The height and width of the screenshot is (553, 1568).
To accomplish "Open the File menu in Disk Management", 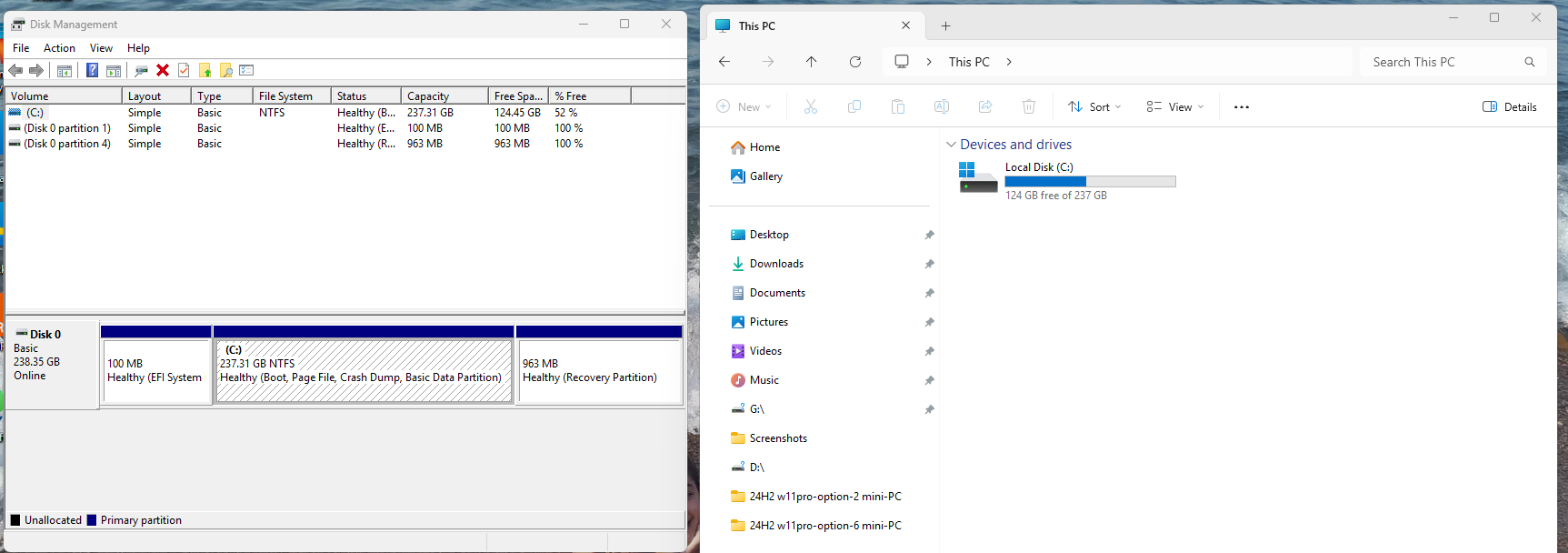I will click(x=21, y=48).
